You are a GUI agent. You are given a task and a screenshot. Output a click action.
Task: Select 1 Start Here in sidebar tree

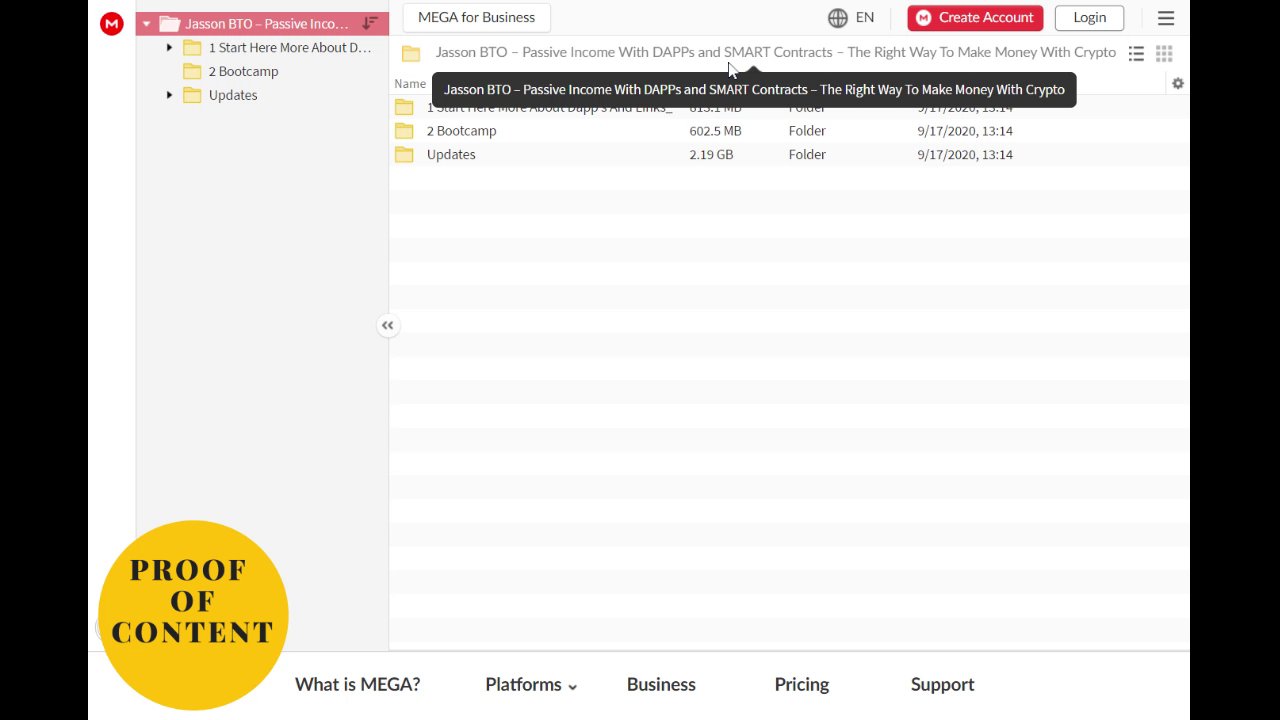(x=289, y=47)
